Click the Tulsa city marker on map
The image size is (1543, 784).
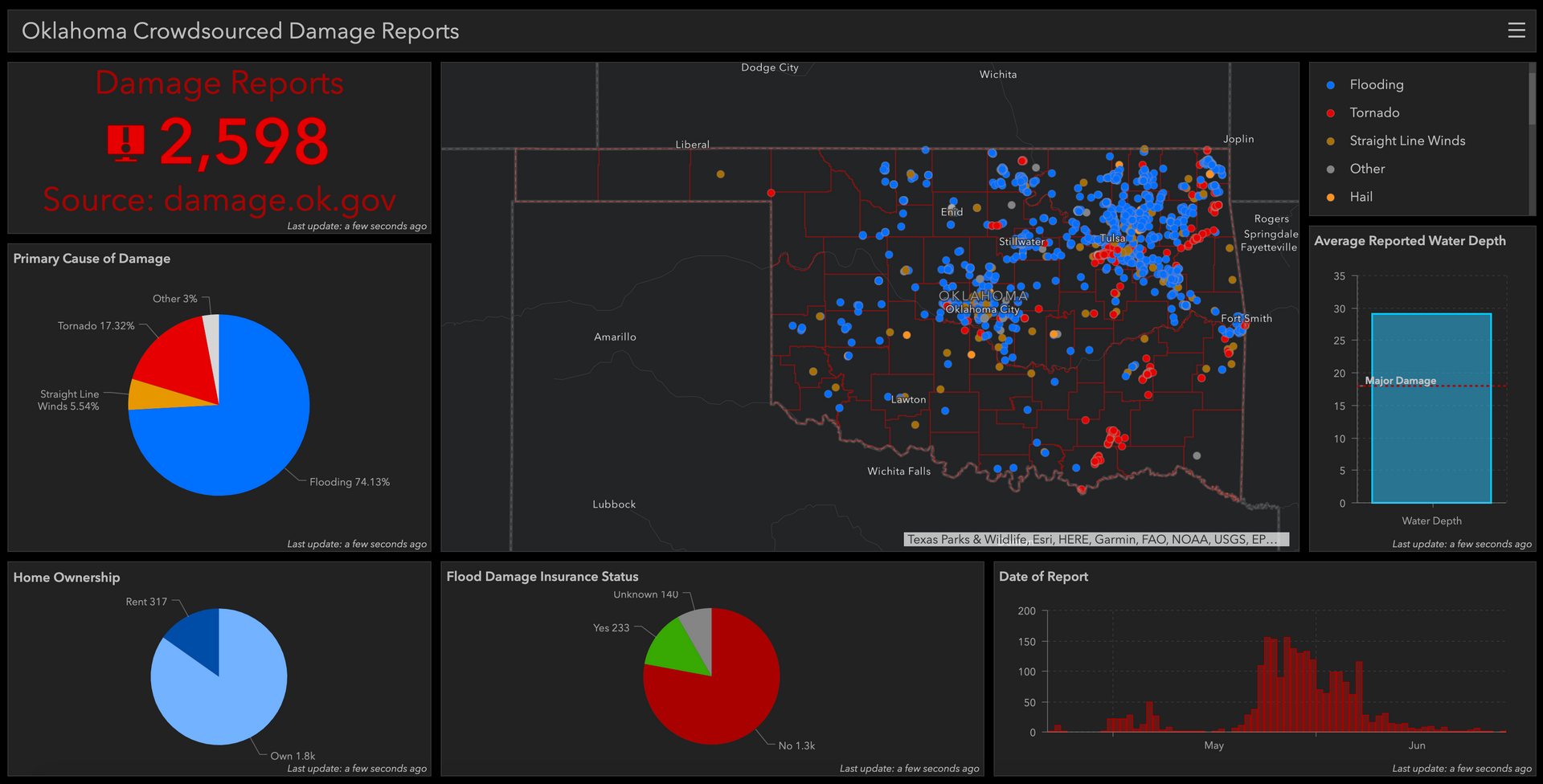1113,239
